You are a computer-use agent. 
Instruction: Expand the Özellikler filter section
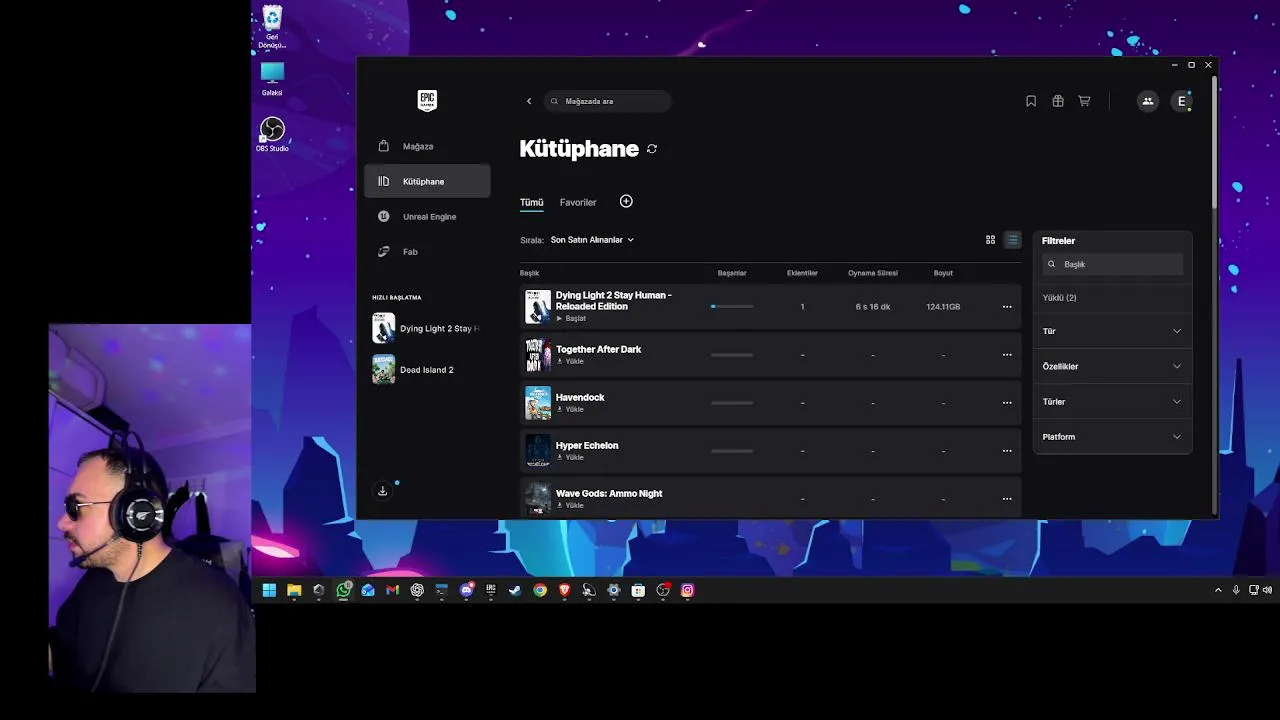pos(1112,366)
